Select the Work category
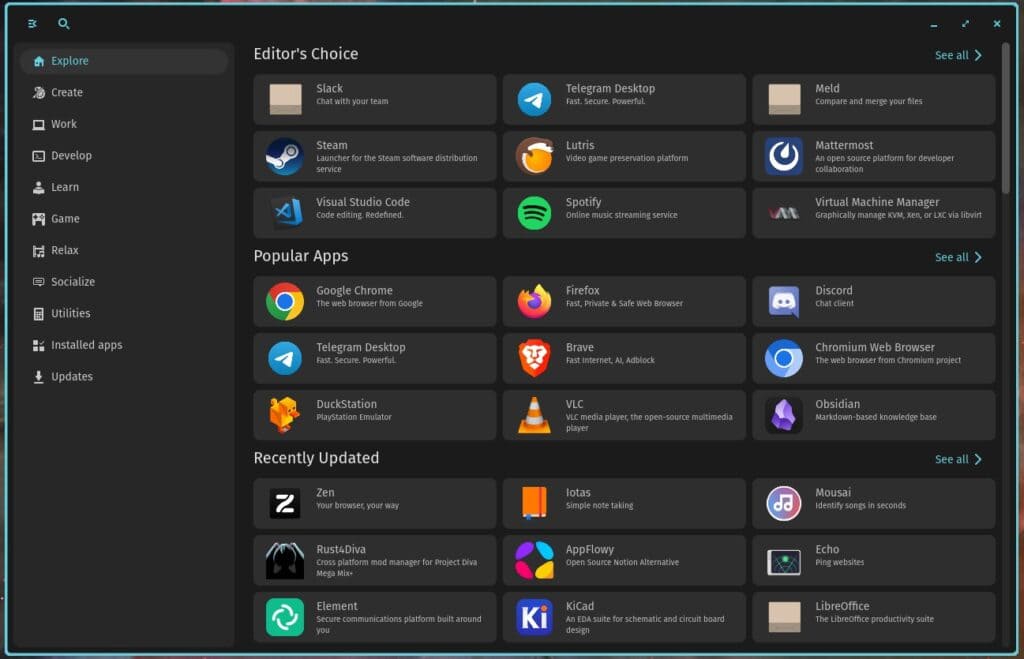 124,124
